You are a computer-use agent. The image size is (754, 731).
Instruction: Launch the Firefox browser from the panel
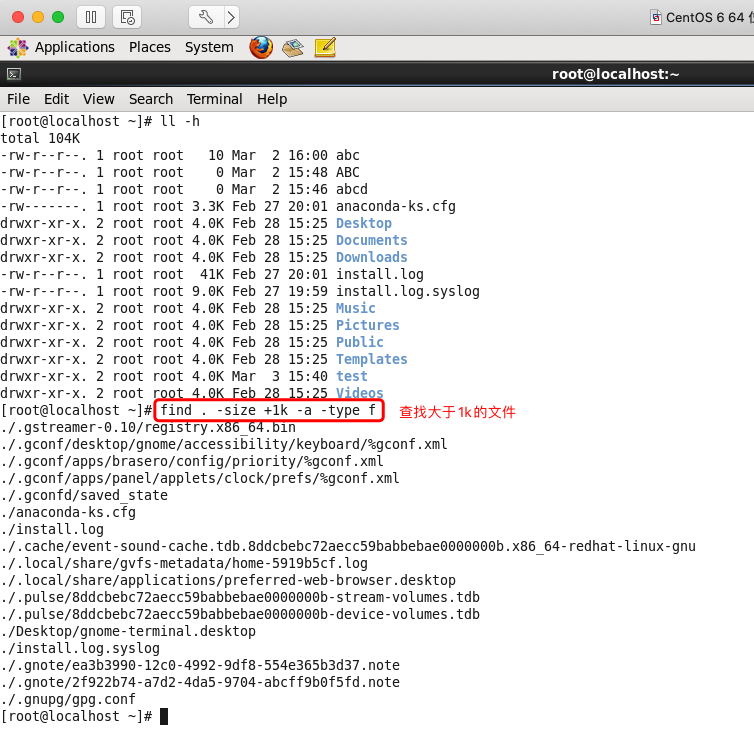coord(261,47)
